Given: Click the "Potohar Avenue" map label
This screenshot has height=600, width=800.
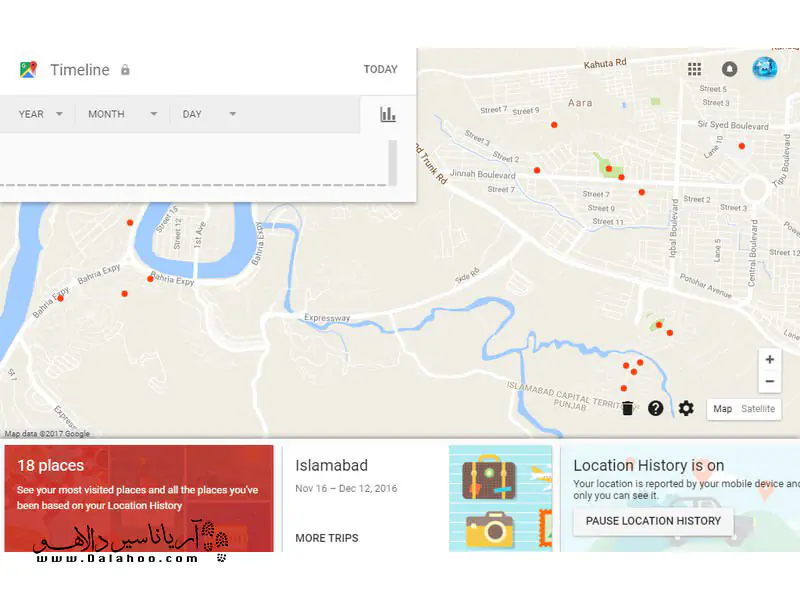Looking at the screenshot, I should (706, 286).
